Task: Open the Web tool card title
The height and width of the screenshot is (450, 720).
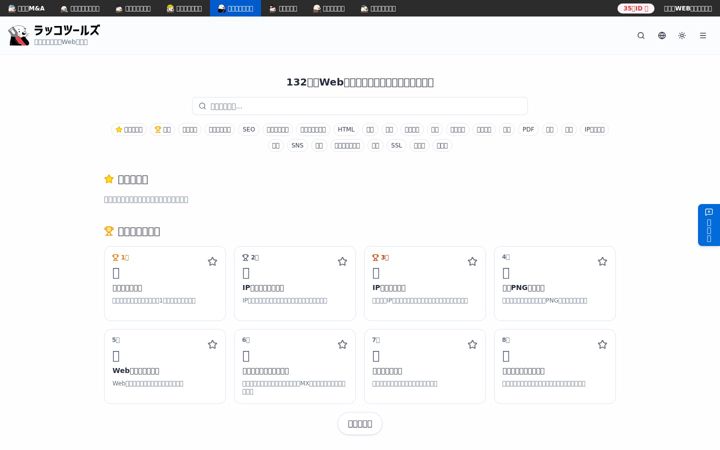Action: [x=135, y=371]
